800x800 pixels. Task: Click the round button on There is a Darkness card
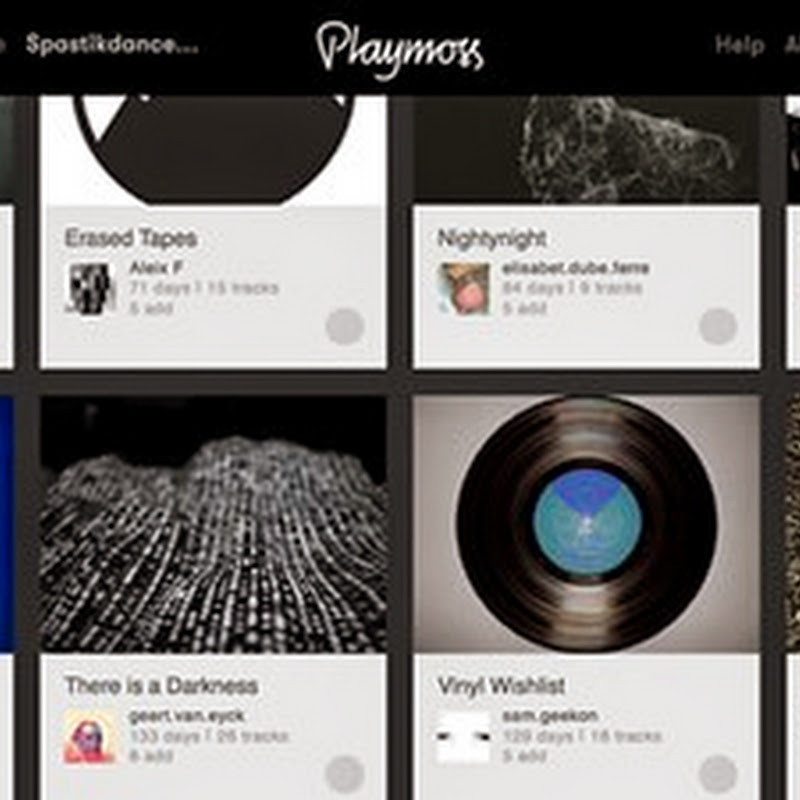click(345, 774)
